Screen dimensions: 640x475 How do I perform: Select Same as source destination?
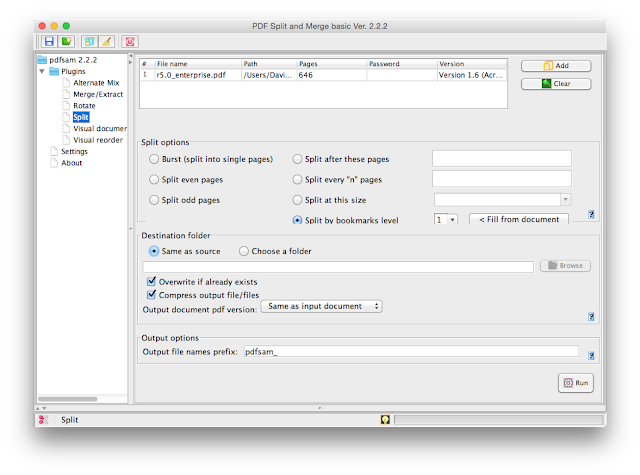pyautogui.click(x=154, y=251)
